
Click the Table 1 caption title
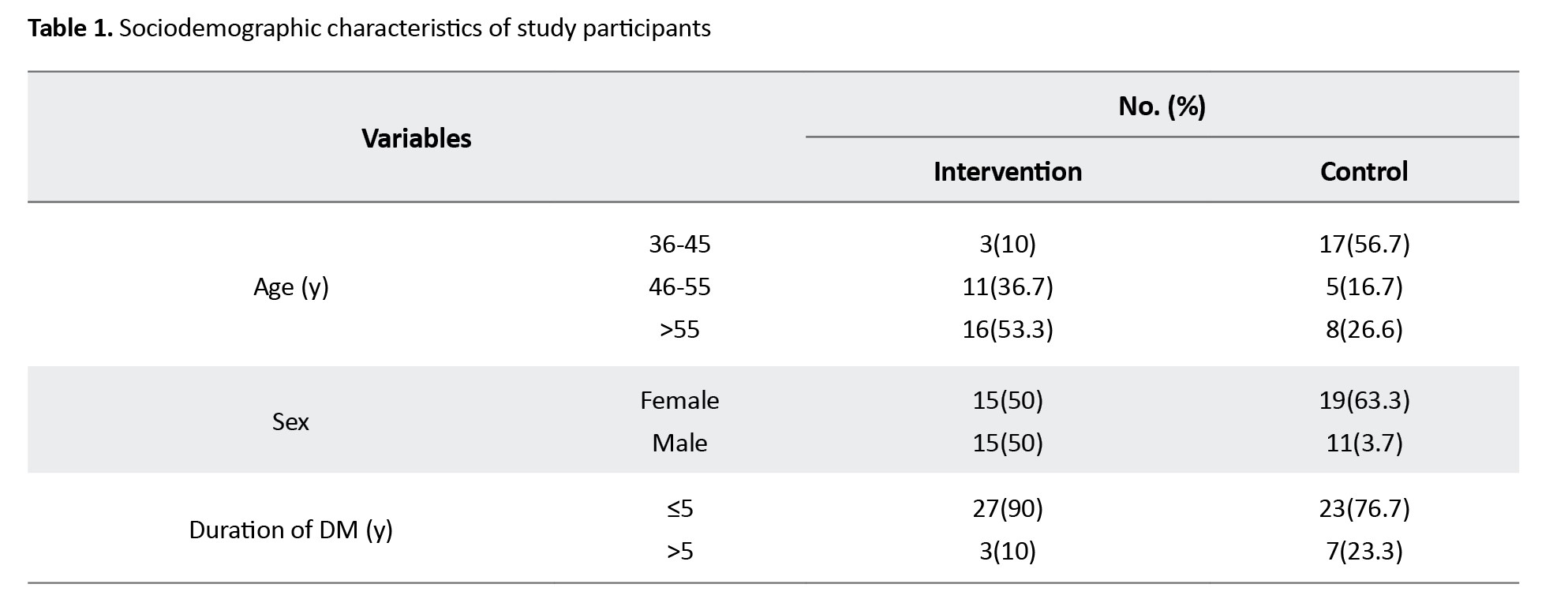tap(369, 28)
